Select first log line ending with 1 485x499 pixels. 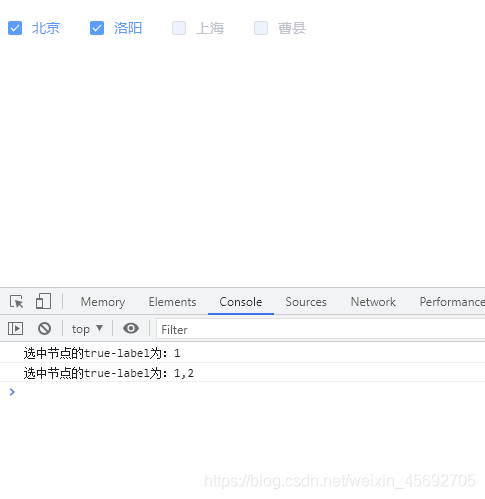tap(242, 353)
